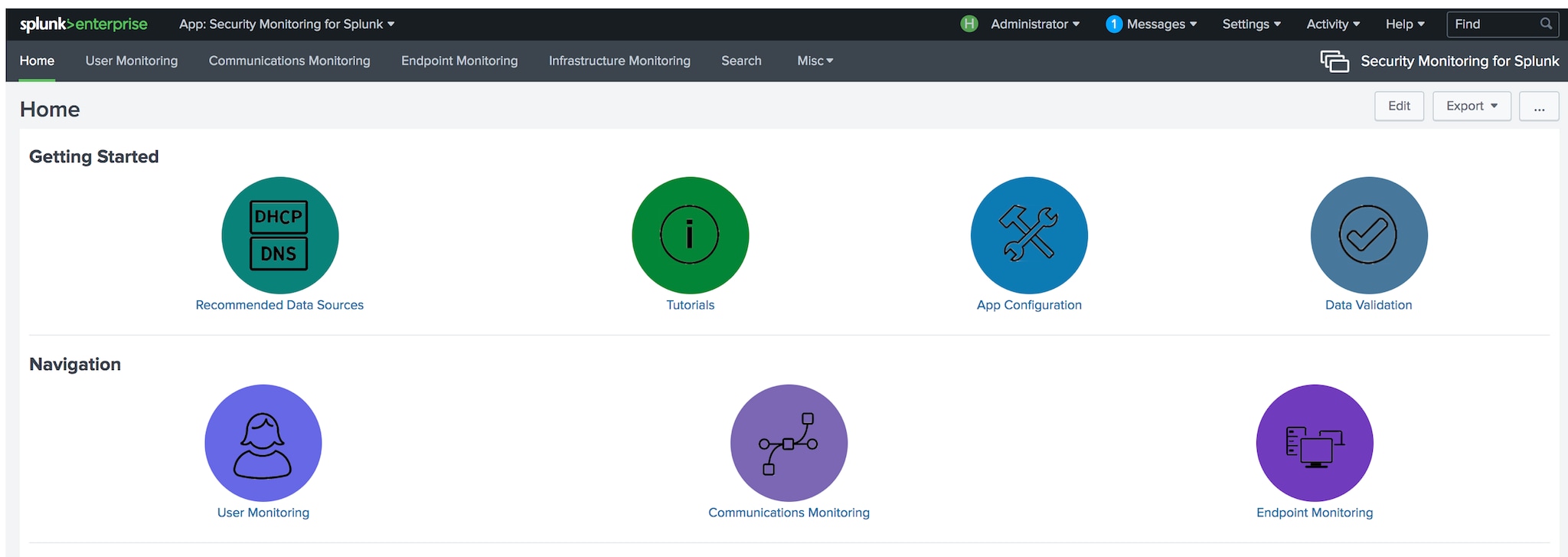Click the Data Validation checkmark icon
Viewport: 1568px width, 557px height.
pyautogui.click(x=1369, y=235)
